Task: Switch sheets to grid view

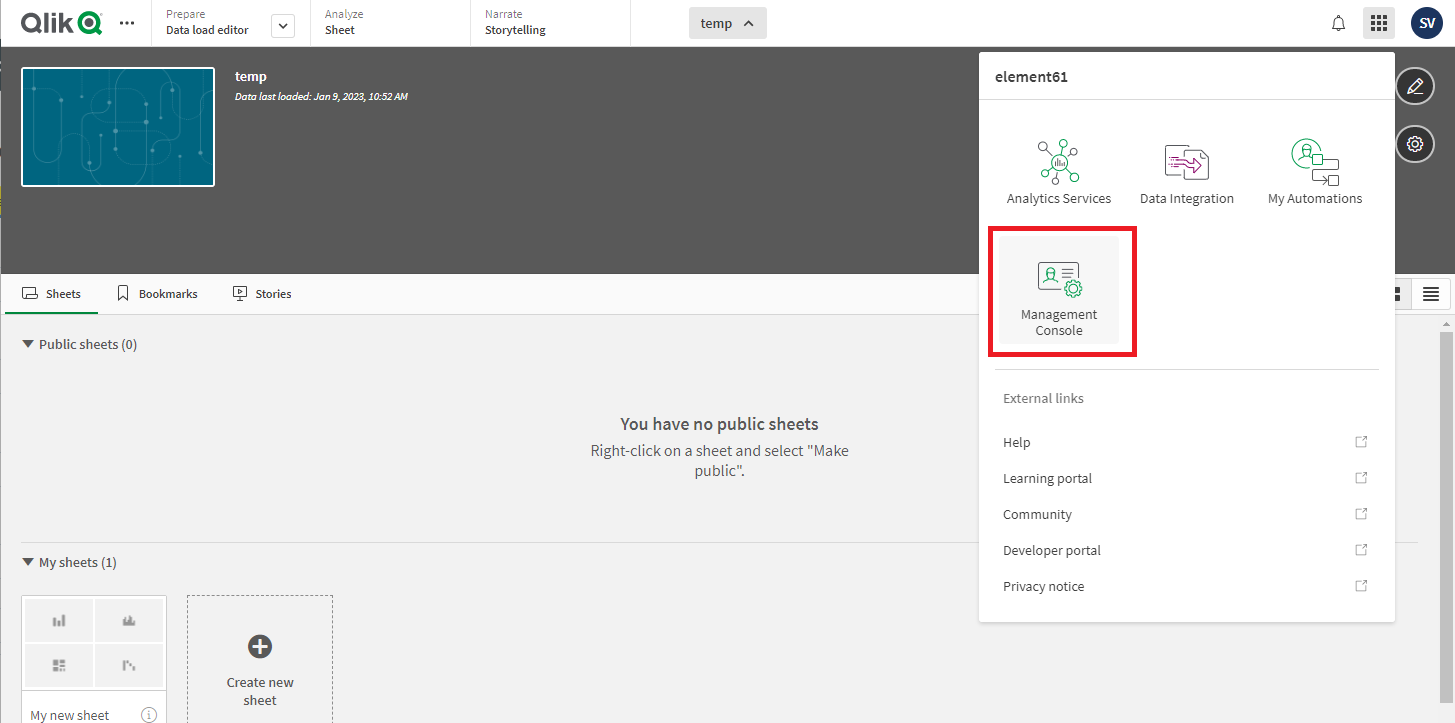Action: pyautogui.click(x=1396, y=293)
